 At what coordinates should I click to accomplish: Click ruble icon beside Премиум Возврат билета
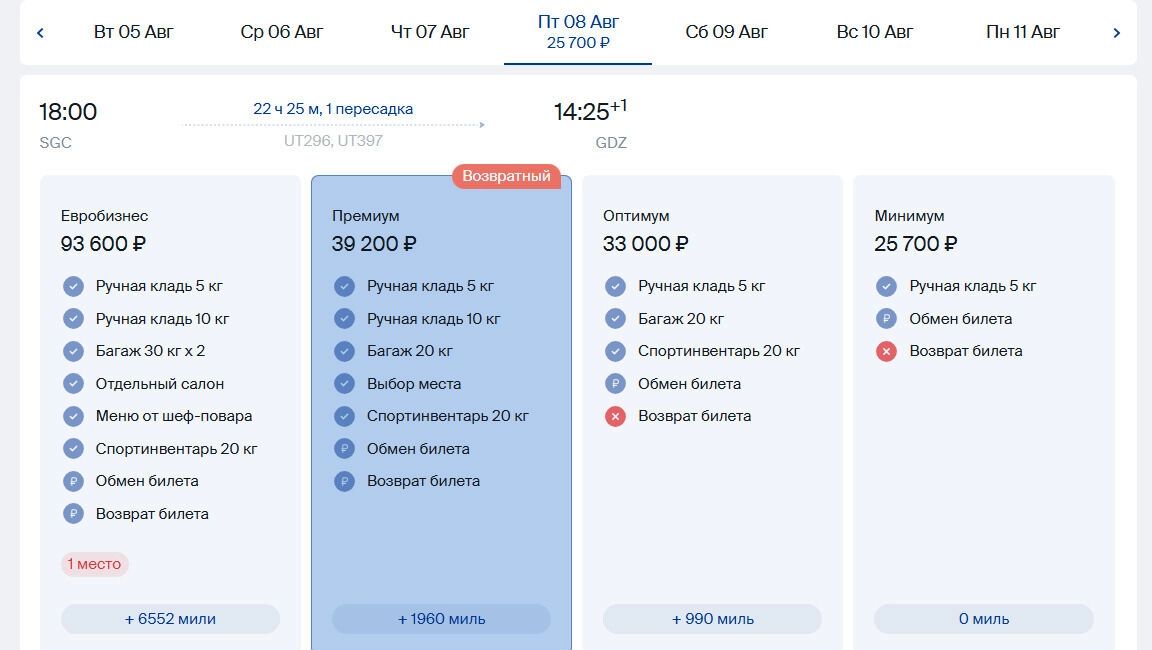(x=344, y=481)
